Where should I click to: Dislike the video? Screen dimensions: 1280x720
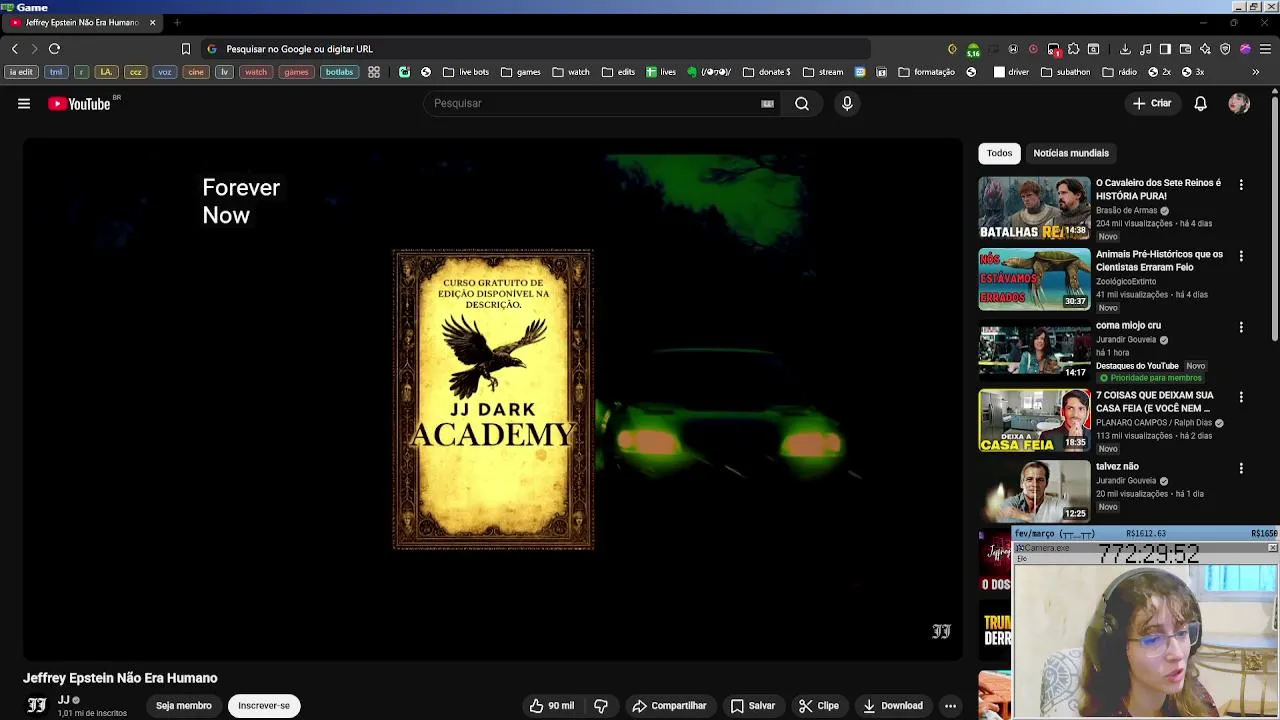pyautogui.click(x=601, y=705)
